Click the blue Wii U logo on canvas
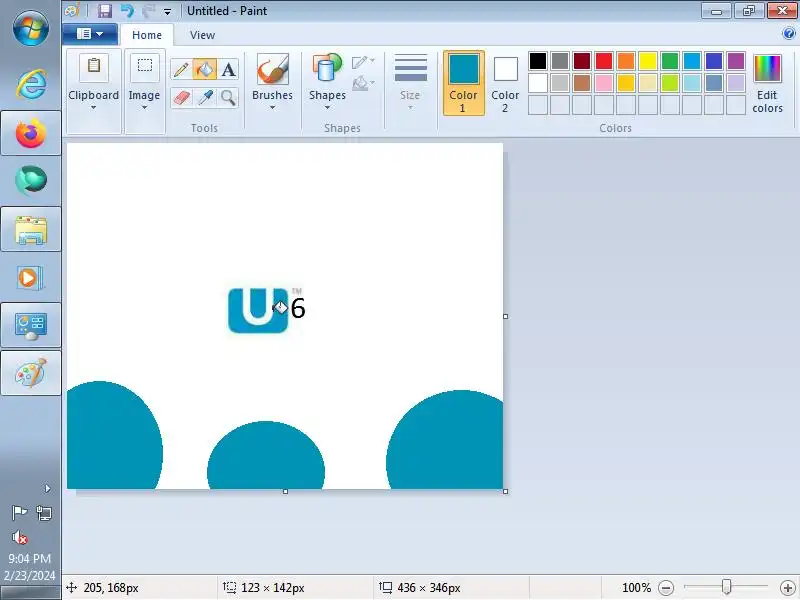This screenshot has height=600, width=800. pyautogui.click(x=258, y=310)
